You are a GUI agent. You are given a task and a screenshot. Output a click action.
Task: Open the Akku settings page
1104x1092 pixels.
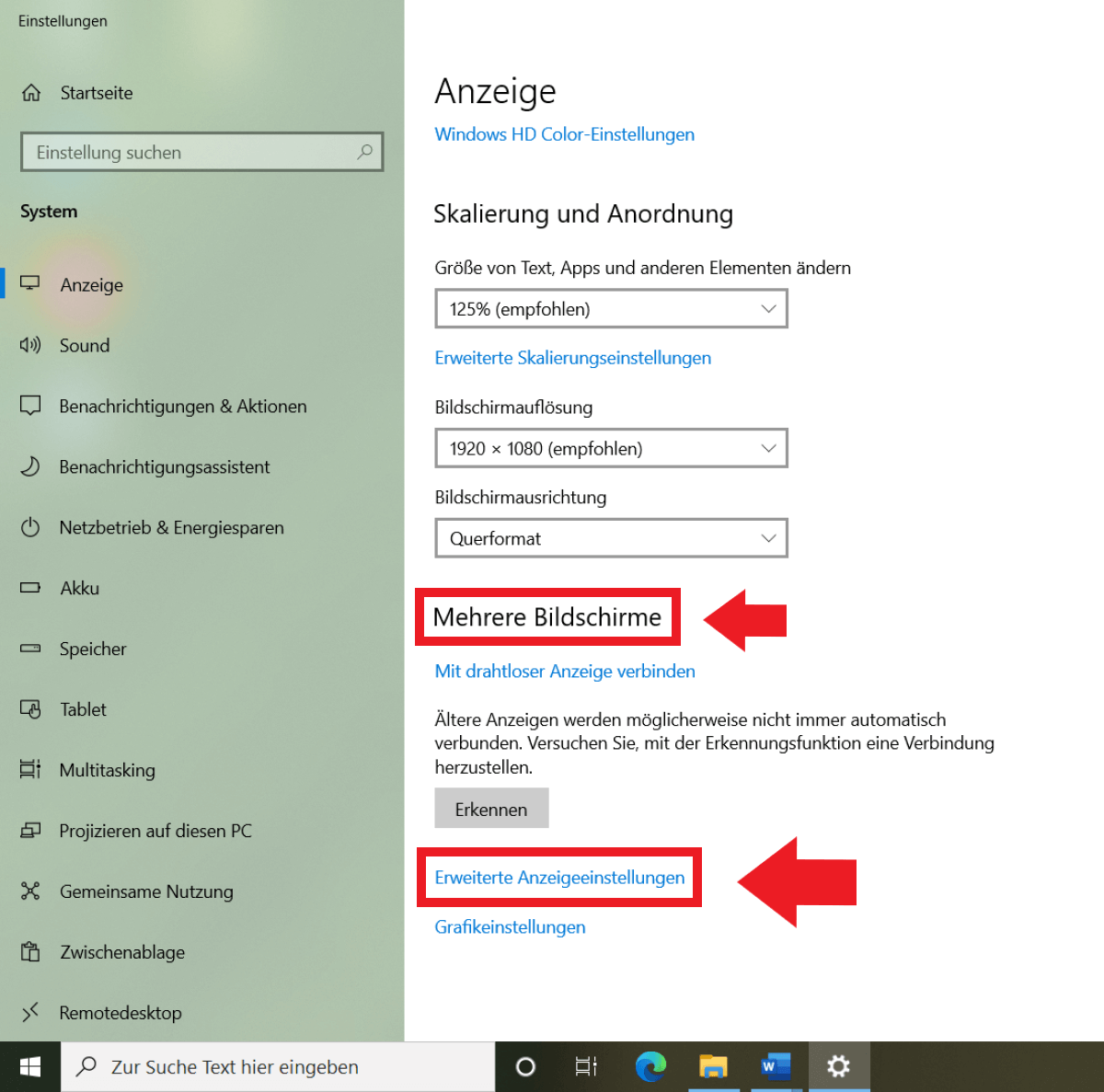(x=80, y=588)
